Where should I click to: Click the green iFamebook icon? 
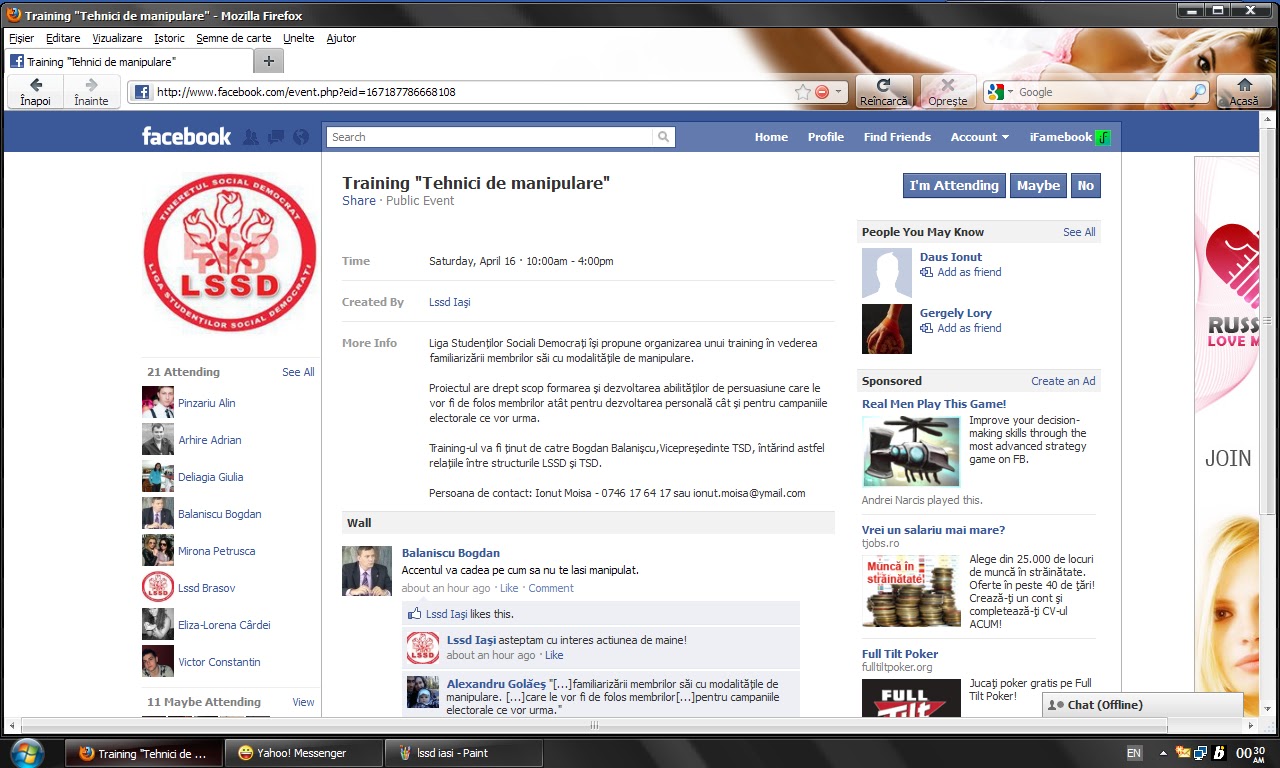tap(1103, 137)
